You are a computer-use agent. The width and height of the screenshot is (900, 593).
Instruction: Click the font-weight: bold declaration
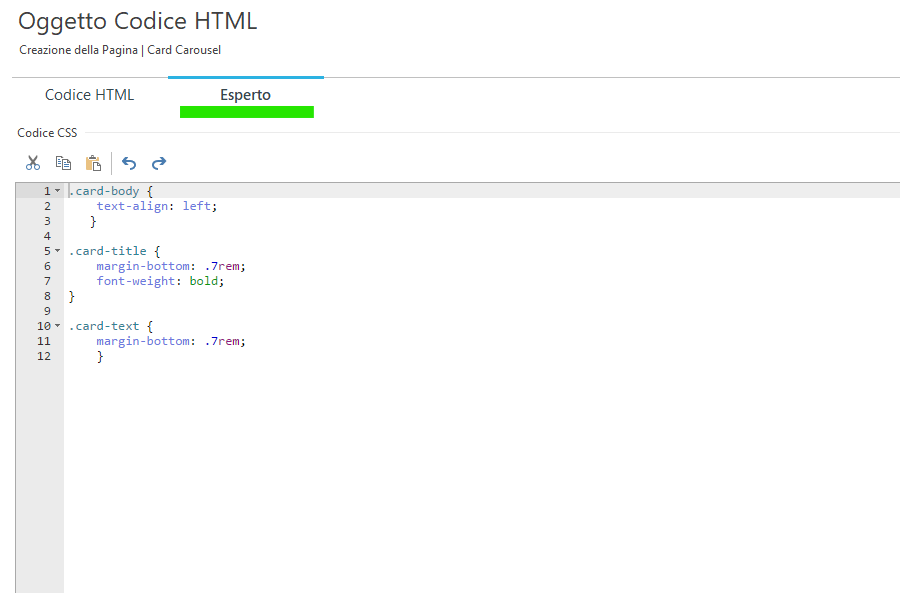(x=160, y=281)
